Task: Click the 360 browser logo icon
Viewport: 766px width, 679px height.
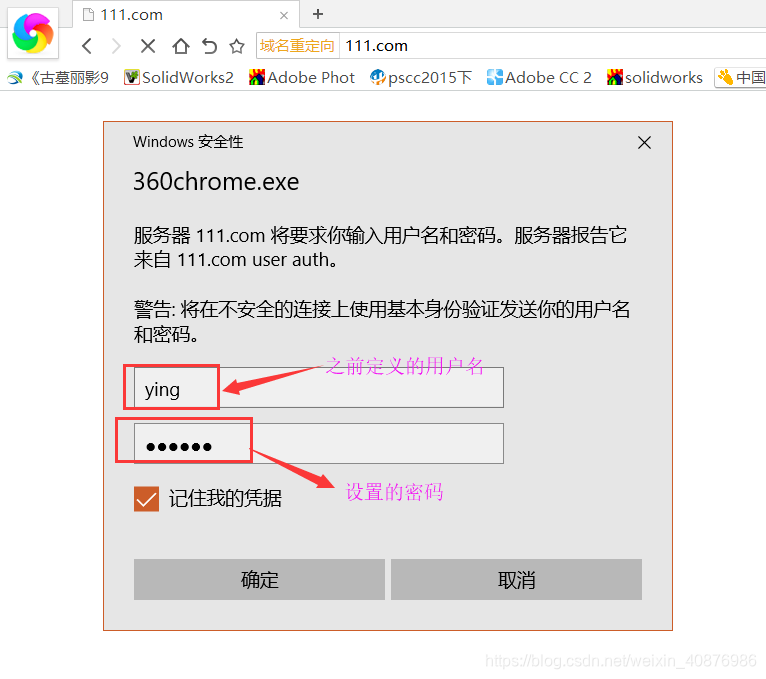Action: point(33,33)
